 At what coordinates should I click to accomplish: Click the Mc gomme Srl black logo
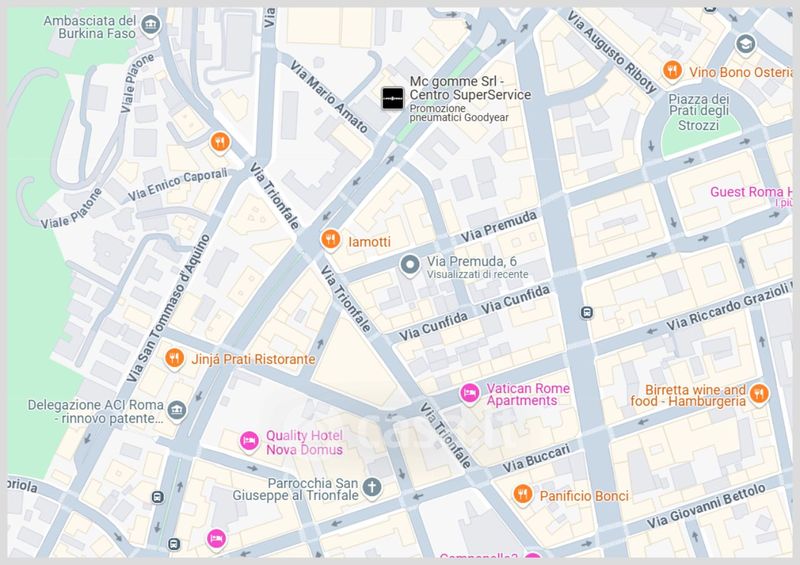click(393, 98)
